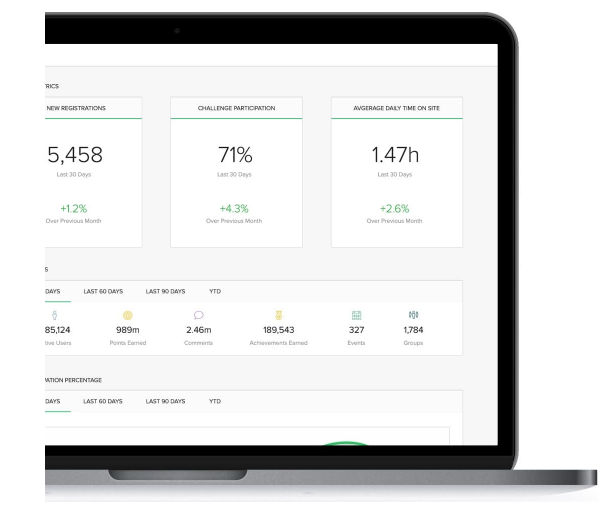
Task: Click the 2.46m comments value
Action: coord(199,330)
